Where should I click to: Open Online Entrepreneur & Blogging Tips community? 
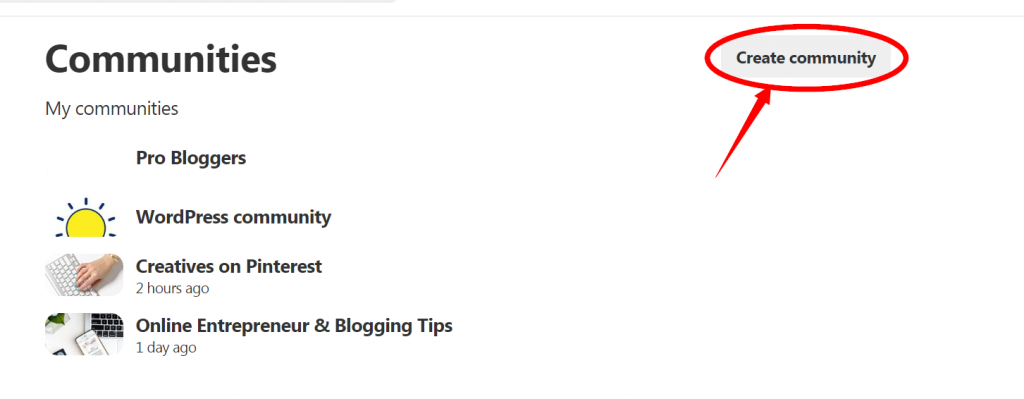click(294, 325)
